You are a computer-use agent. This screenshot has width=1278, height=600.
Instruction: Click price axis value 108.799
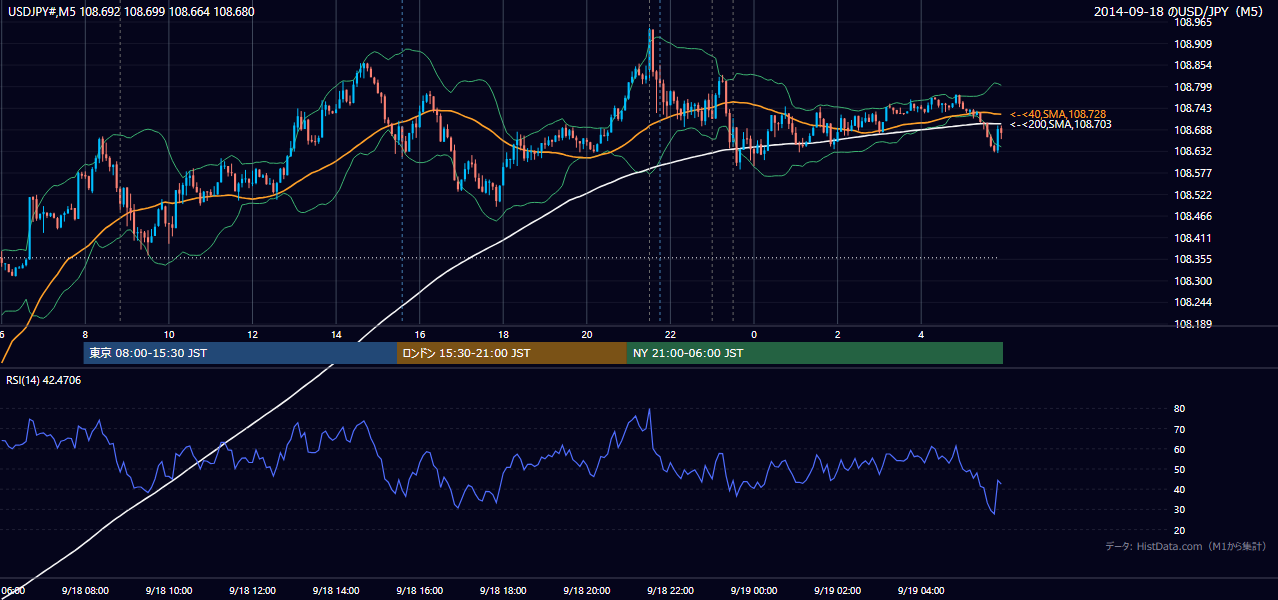(1193, 87)
